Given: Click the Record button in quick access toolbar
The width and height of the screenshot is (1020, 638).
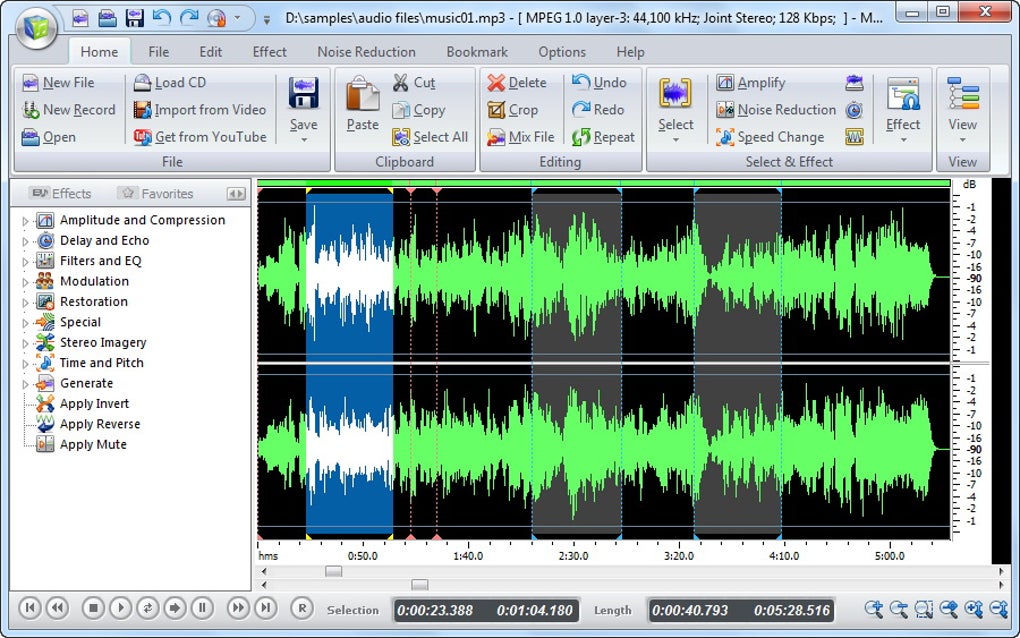Looking at the screenshot, I should tap(217, 18).
